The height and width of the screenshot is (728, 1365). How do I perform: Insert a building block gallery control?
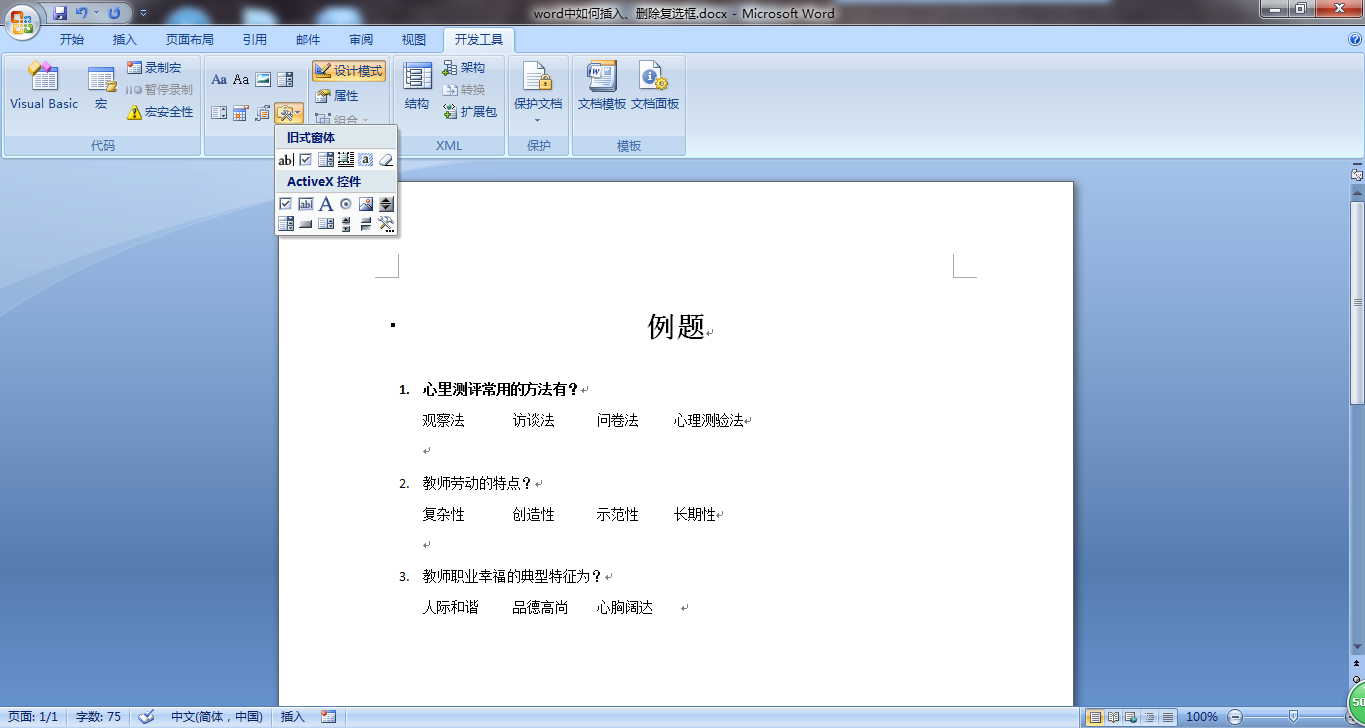coord(263,113)
